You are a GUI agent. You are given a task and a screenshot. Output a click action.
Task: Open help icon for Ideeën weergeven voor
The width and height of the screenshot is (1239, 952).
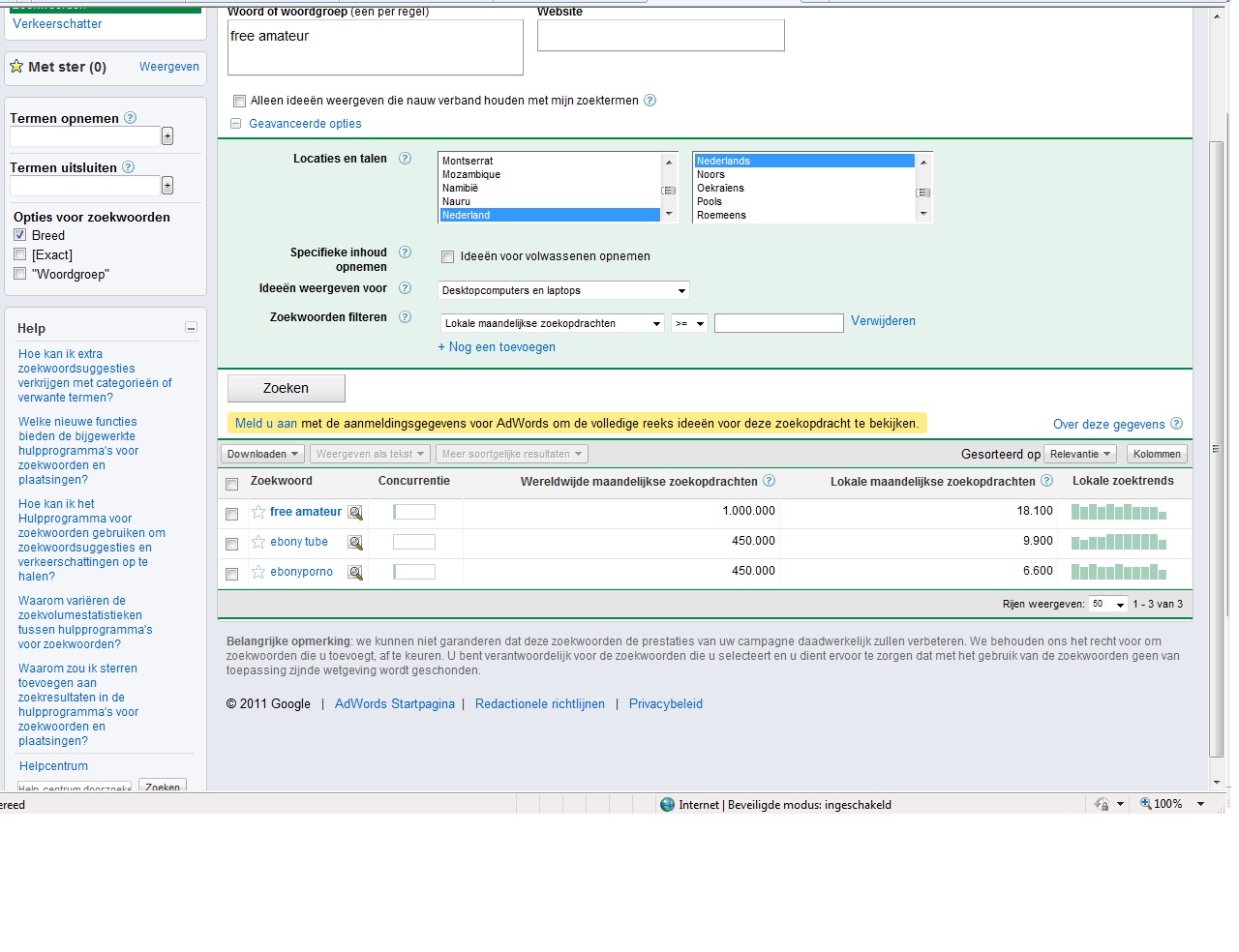[406, 288]
